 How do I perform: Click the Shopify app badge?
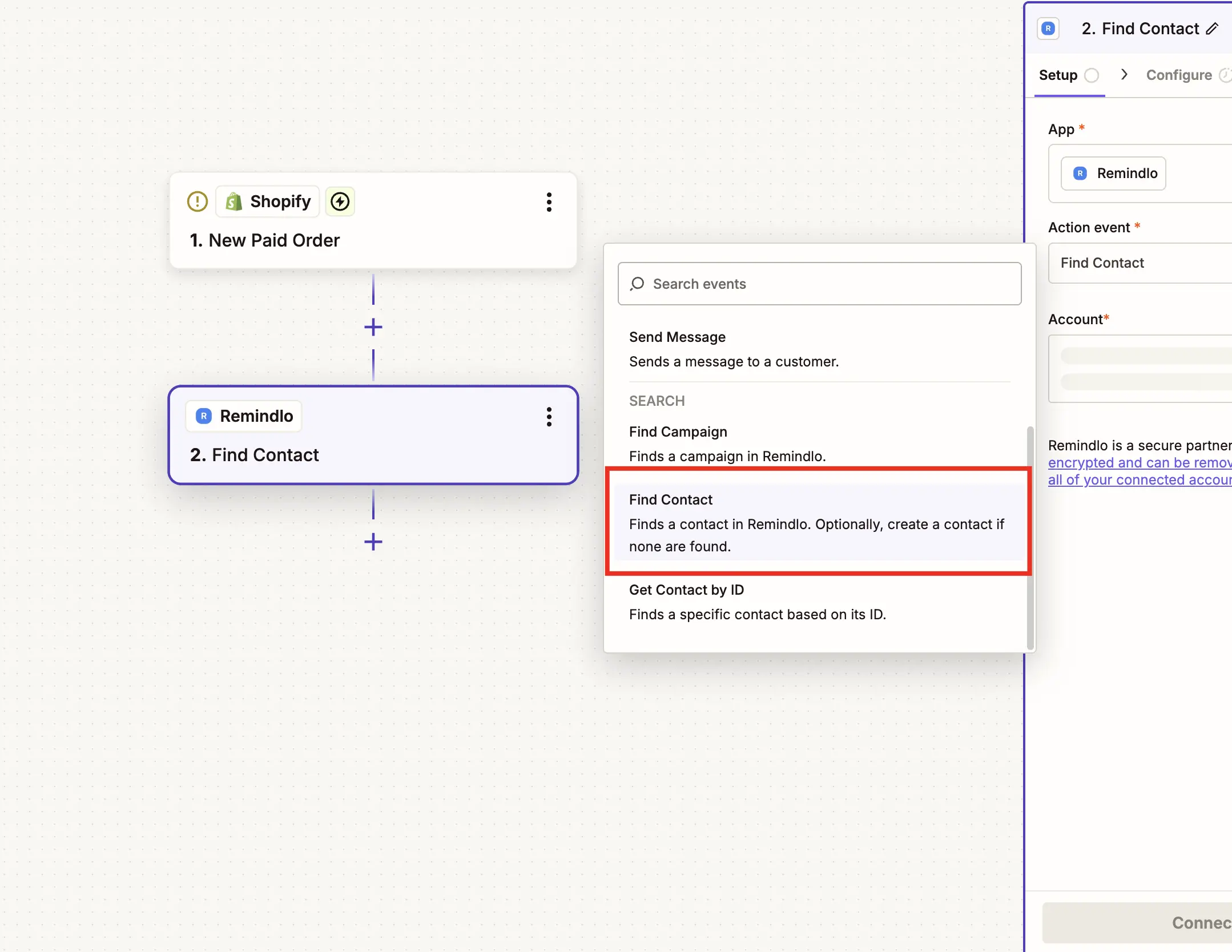[x=268, y=201]
